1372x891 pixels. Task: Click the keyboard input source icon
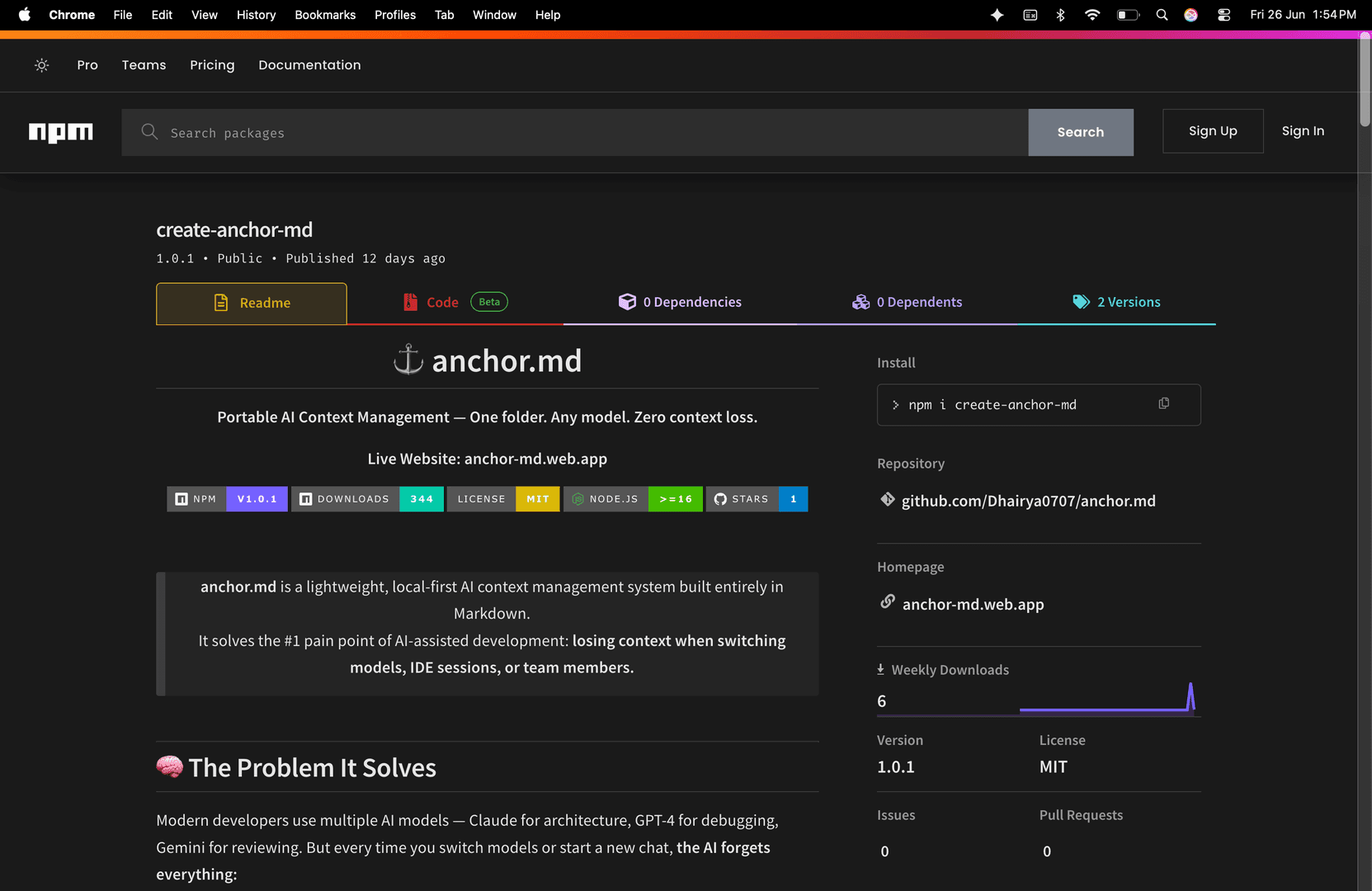click(1030, 15)
